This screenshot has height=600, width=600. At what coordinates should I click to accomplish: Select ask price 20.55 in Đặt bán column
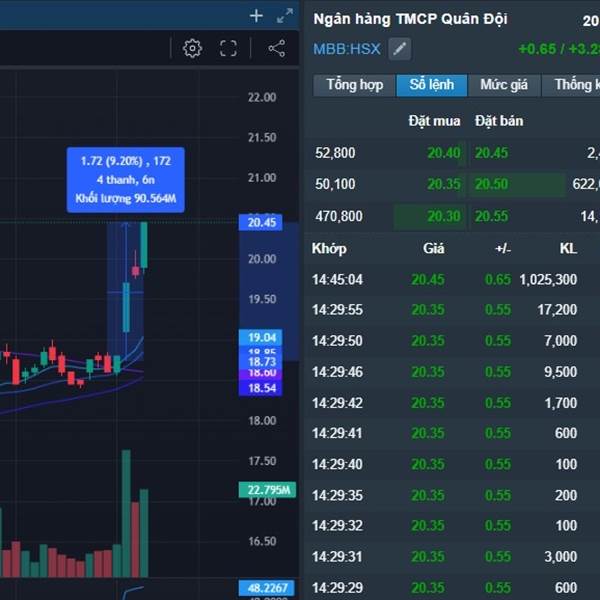492,216
